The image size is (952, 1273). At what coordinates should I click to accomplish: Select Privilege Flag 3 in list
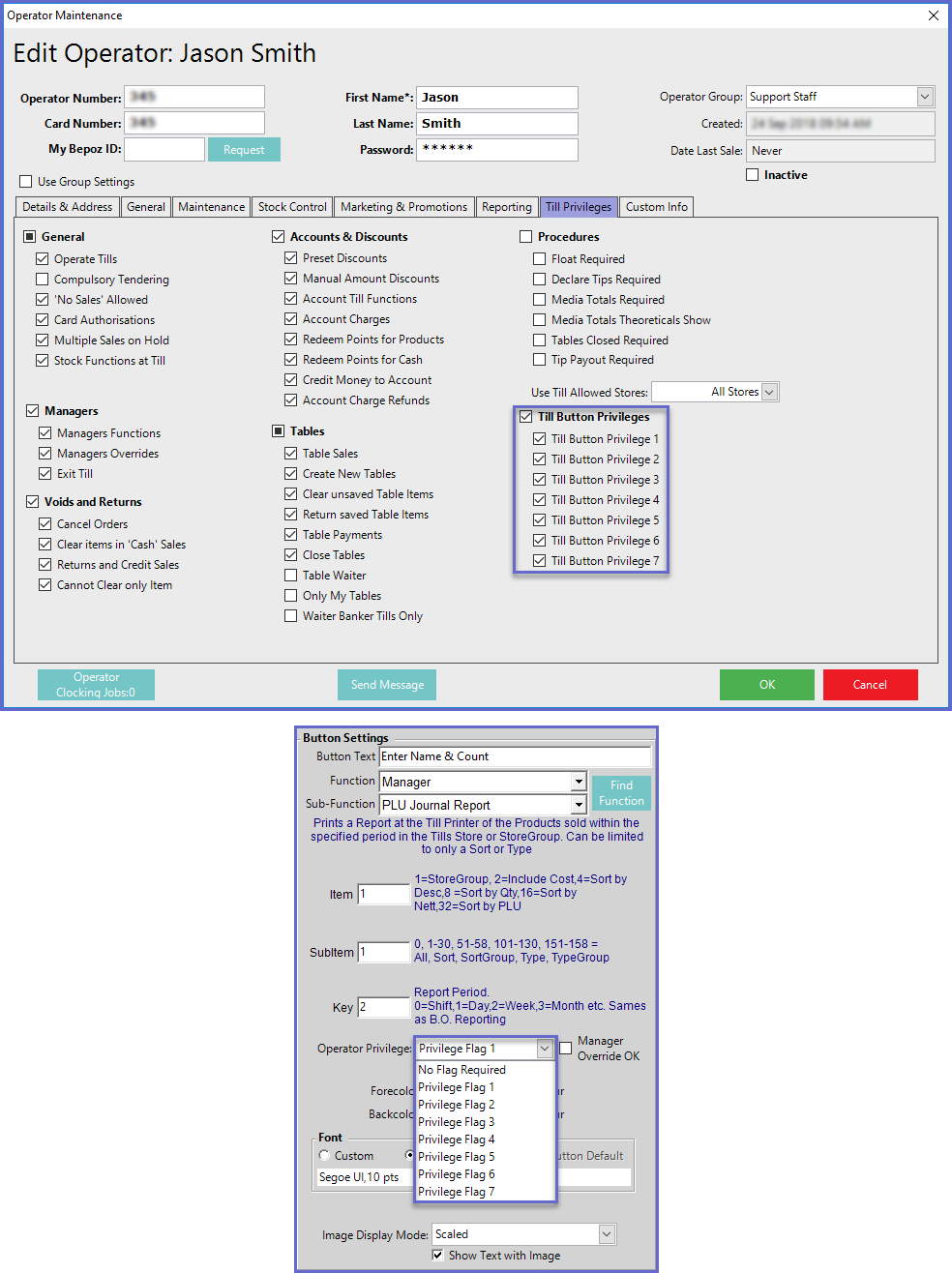pos(486,1122)
